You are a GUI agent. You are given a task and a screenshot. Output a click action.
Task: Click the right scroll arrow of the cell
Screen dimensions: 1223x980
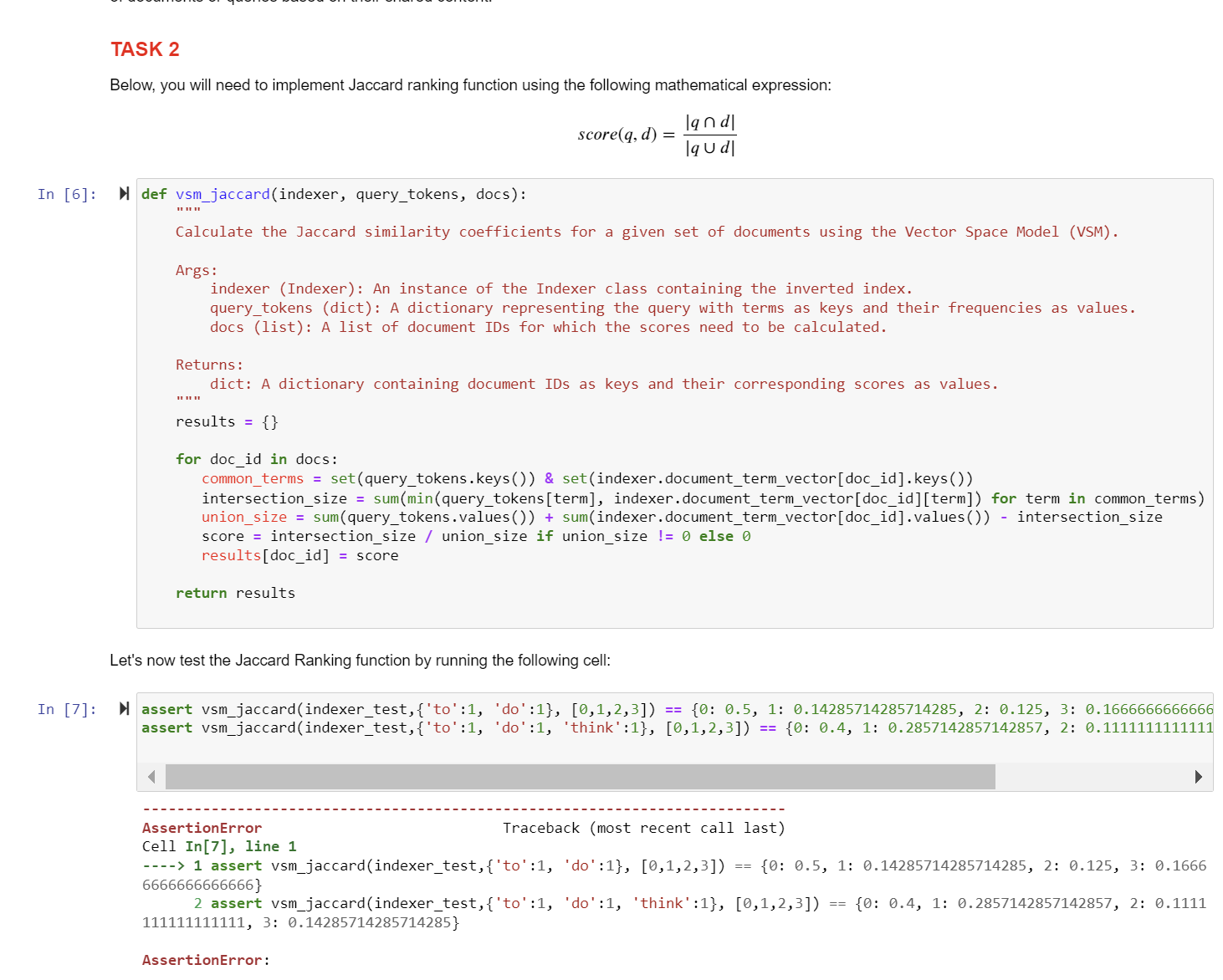coord(1200,777)
